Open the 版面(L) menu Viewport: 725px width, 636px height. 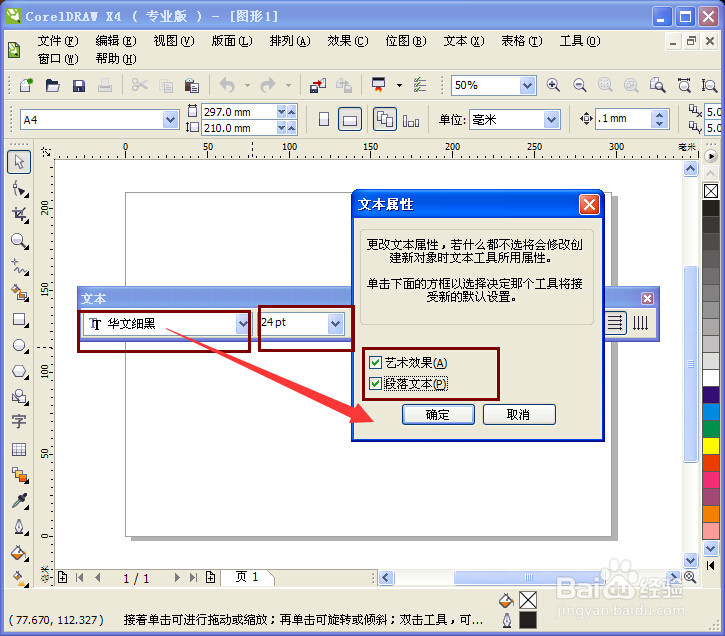[x=232, y=41]
